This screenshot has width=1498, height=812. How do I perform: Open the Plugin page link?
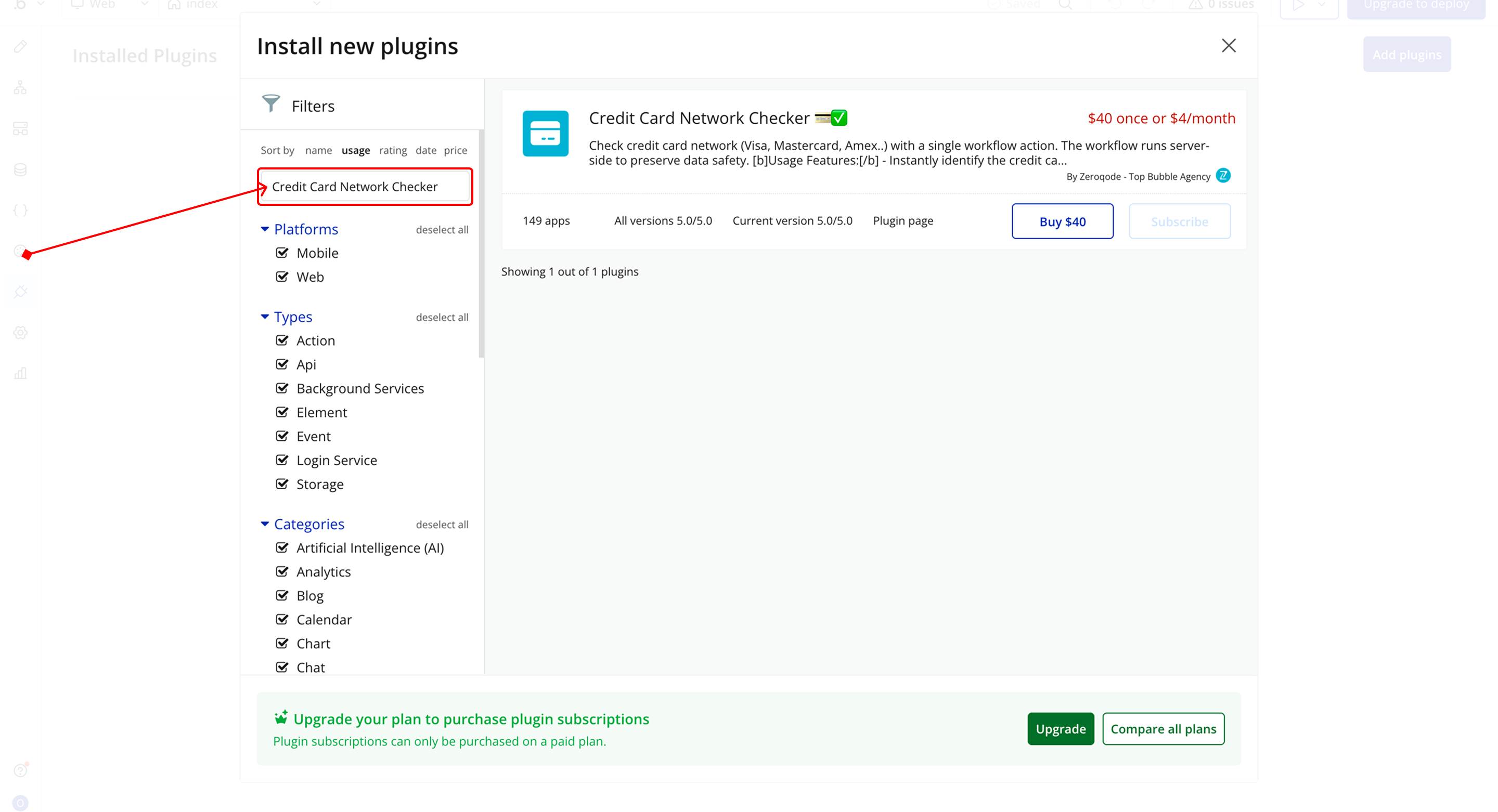point(902,221)
